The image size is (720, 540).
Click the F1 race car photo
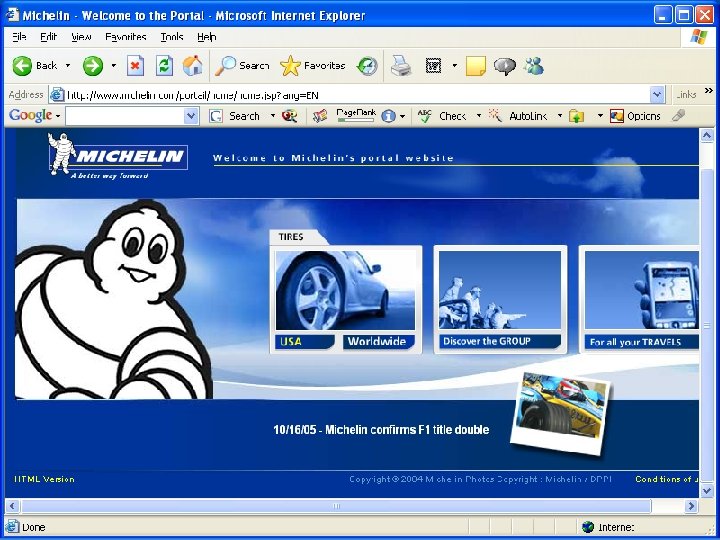[x=562, y=413]
